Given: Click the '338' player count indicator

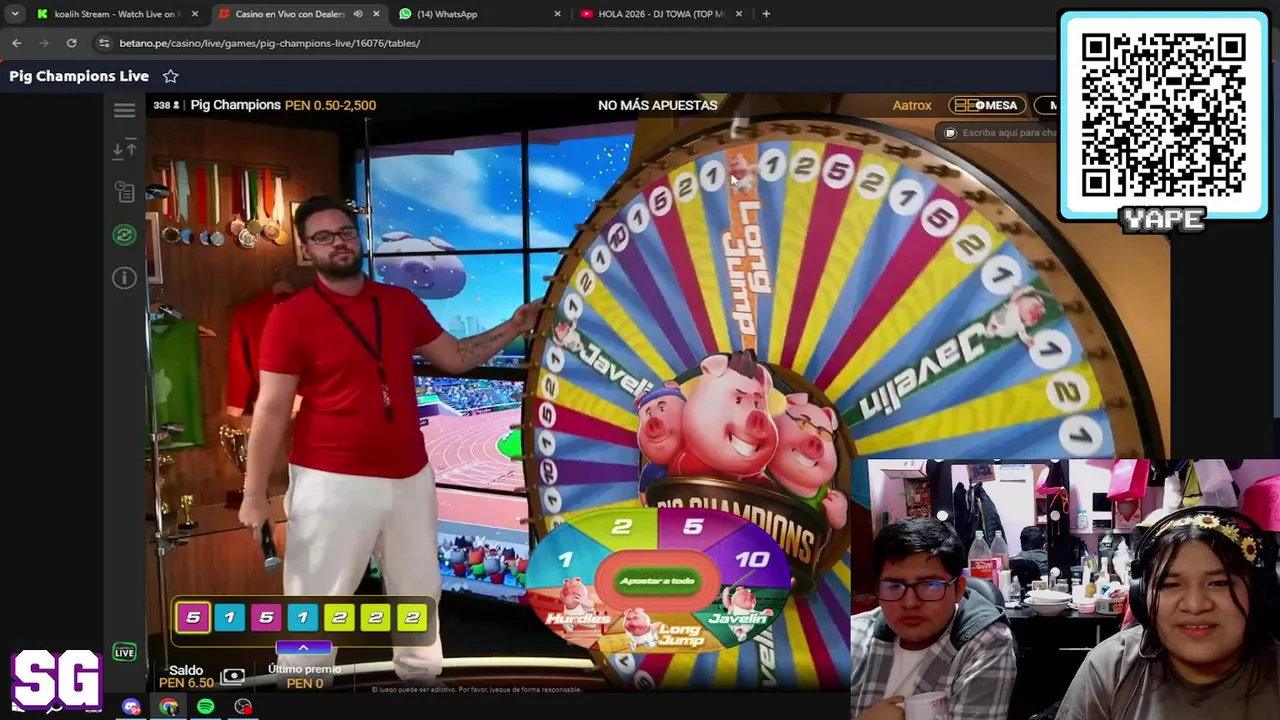Looking at the screenshot, I should tap(166, 105).
